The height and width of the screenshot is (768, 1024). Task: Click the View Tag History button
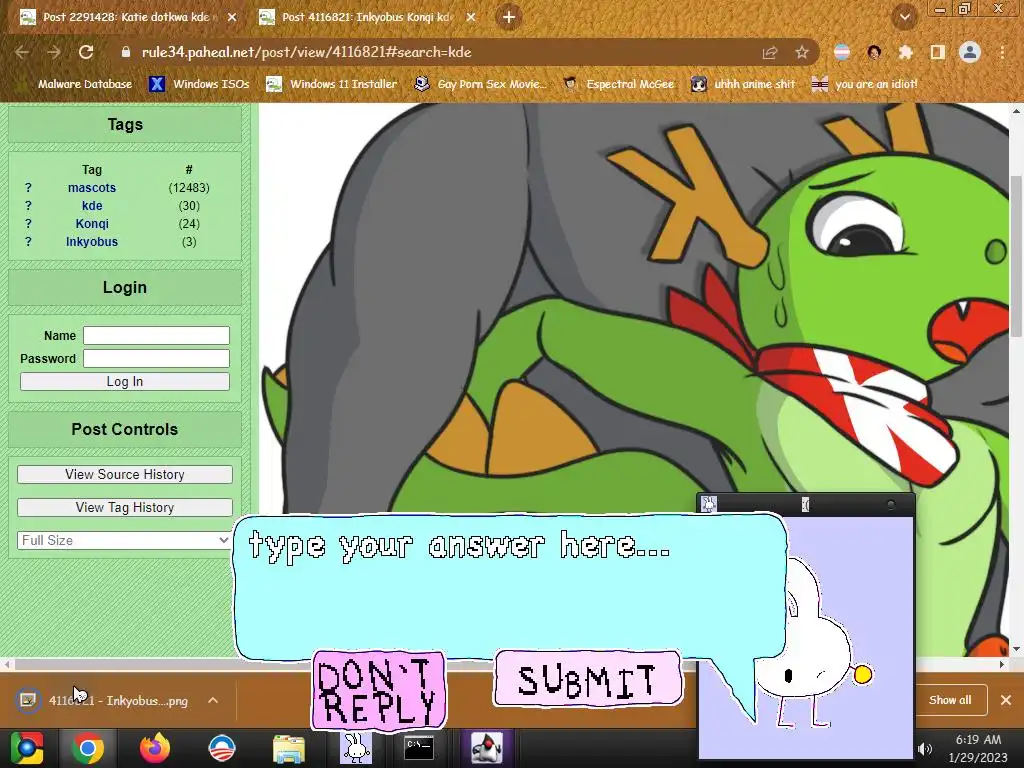tap(125, 507)
